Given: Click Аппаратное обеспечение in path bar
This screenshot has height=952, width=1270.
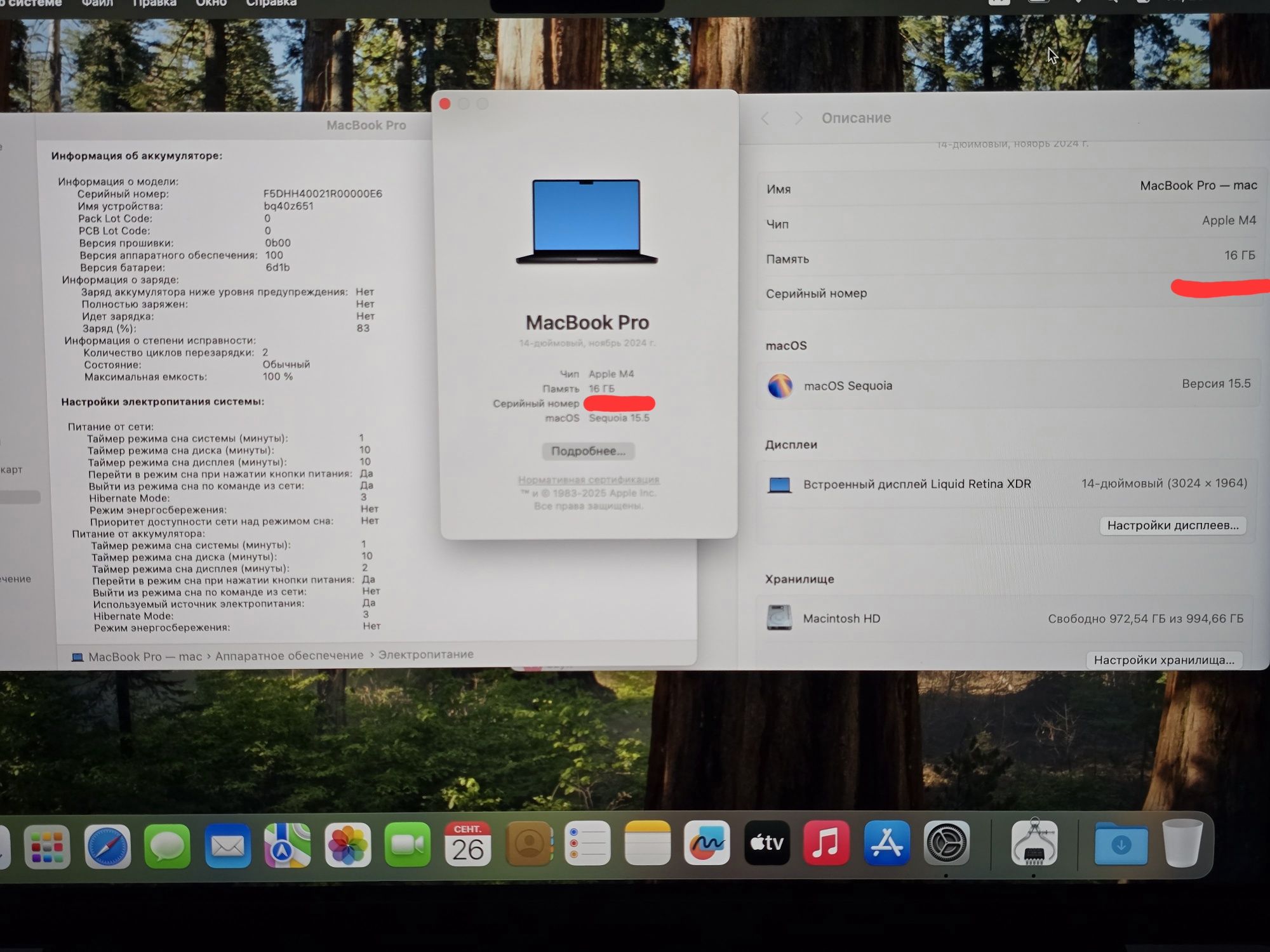Looking at the screenshot, I should pyautogui.click(x=290, y=656).
